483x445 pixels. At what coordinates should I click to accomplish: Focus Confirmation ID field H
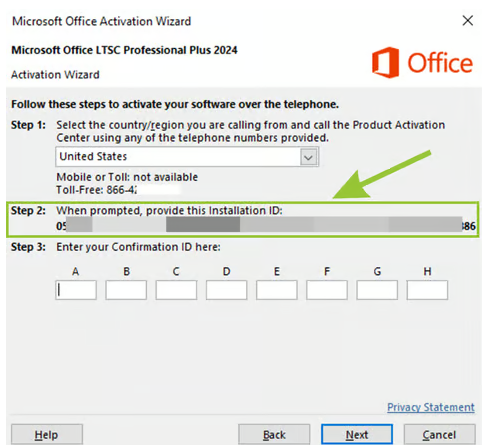point(427,290)
